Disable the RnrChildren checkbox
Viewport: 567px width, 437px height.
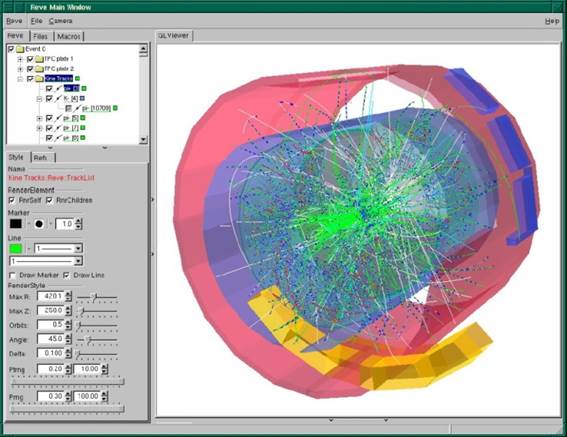[50, 200]
